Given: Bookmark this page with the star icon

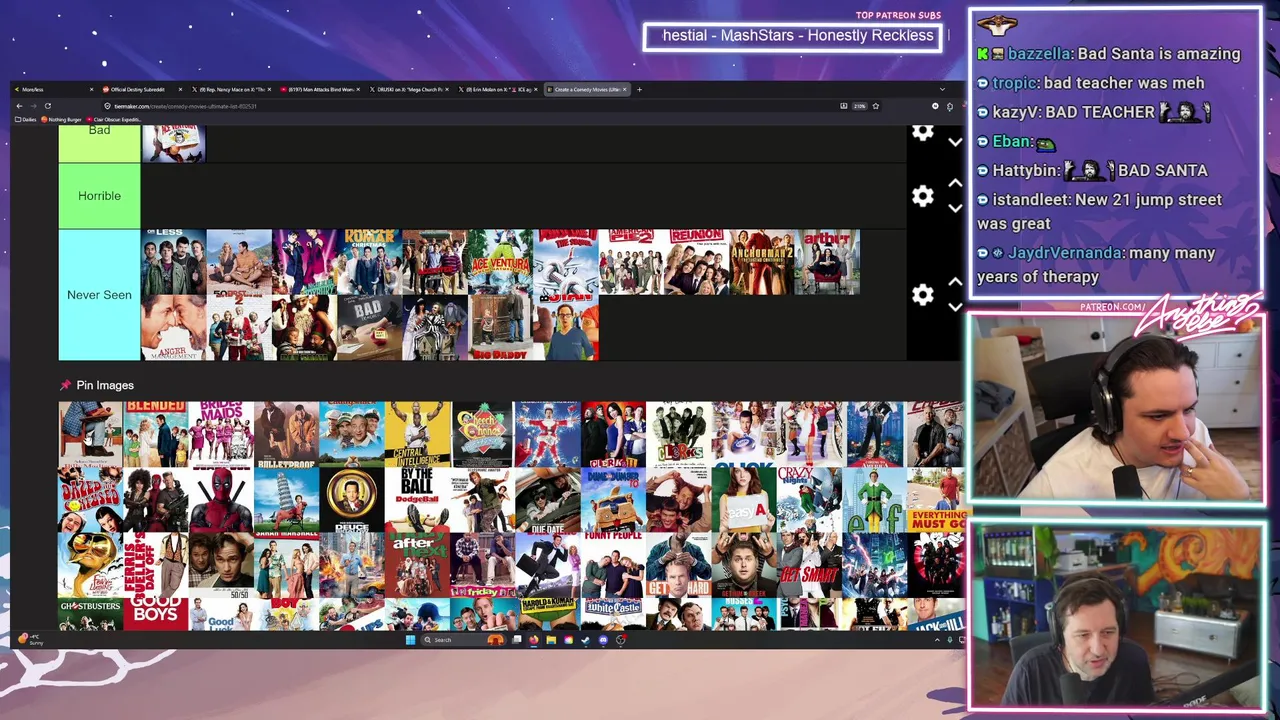Looking at the screenshot, I should tap(875, 106).
